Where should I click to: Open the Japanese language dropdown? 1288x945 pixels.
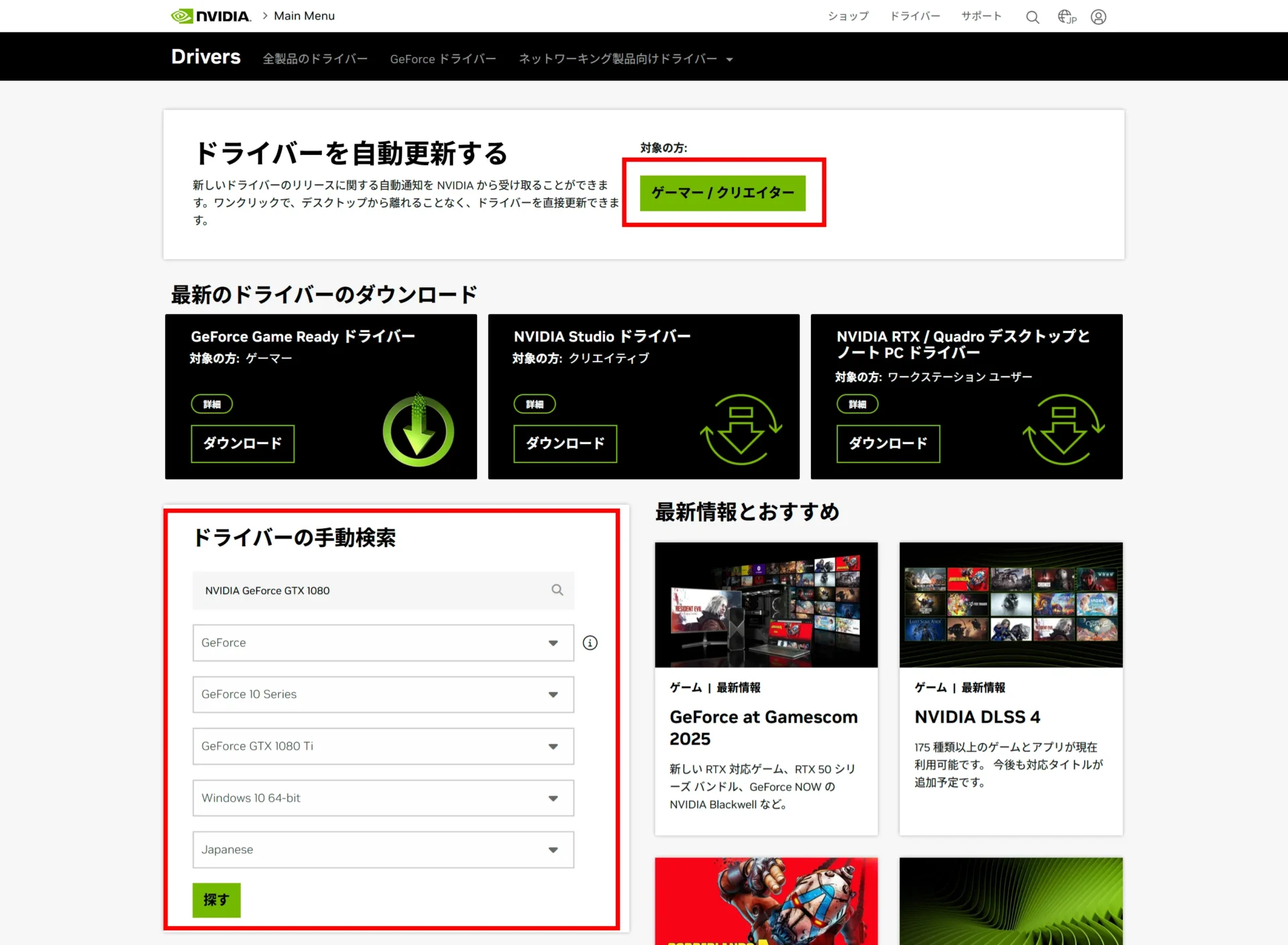point(383,850)
